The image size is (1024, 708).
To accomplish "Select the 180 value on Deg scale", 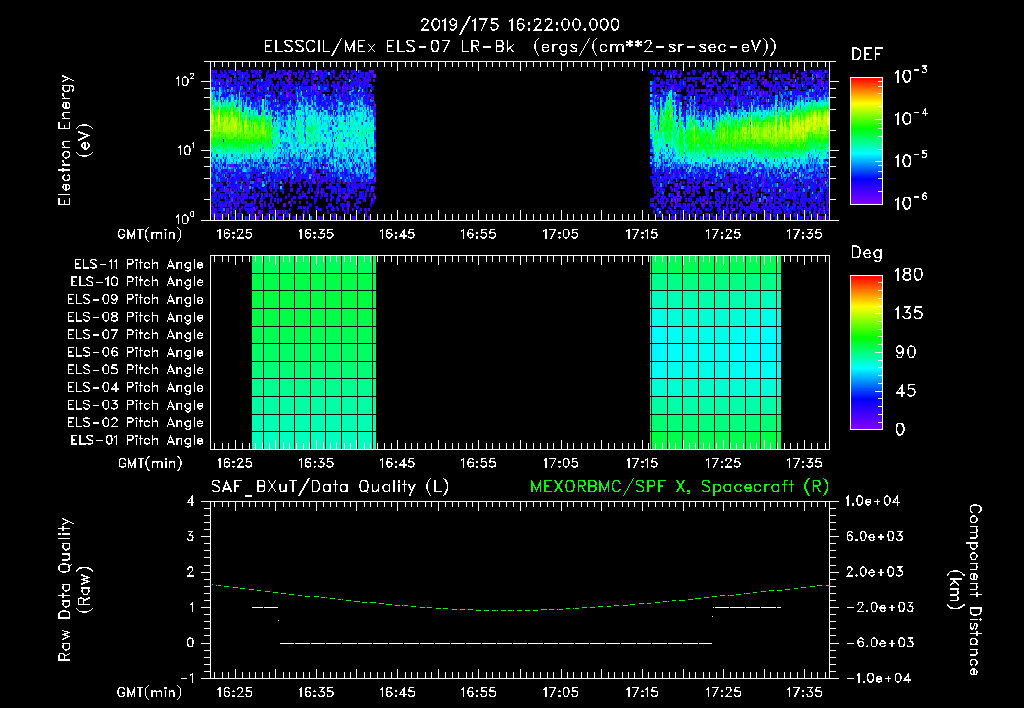I will click(908, 274).
